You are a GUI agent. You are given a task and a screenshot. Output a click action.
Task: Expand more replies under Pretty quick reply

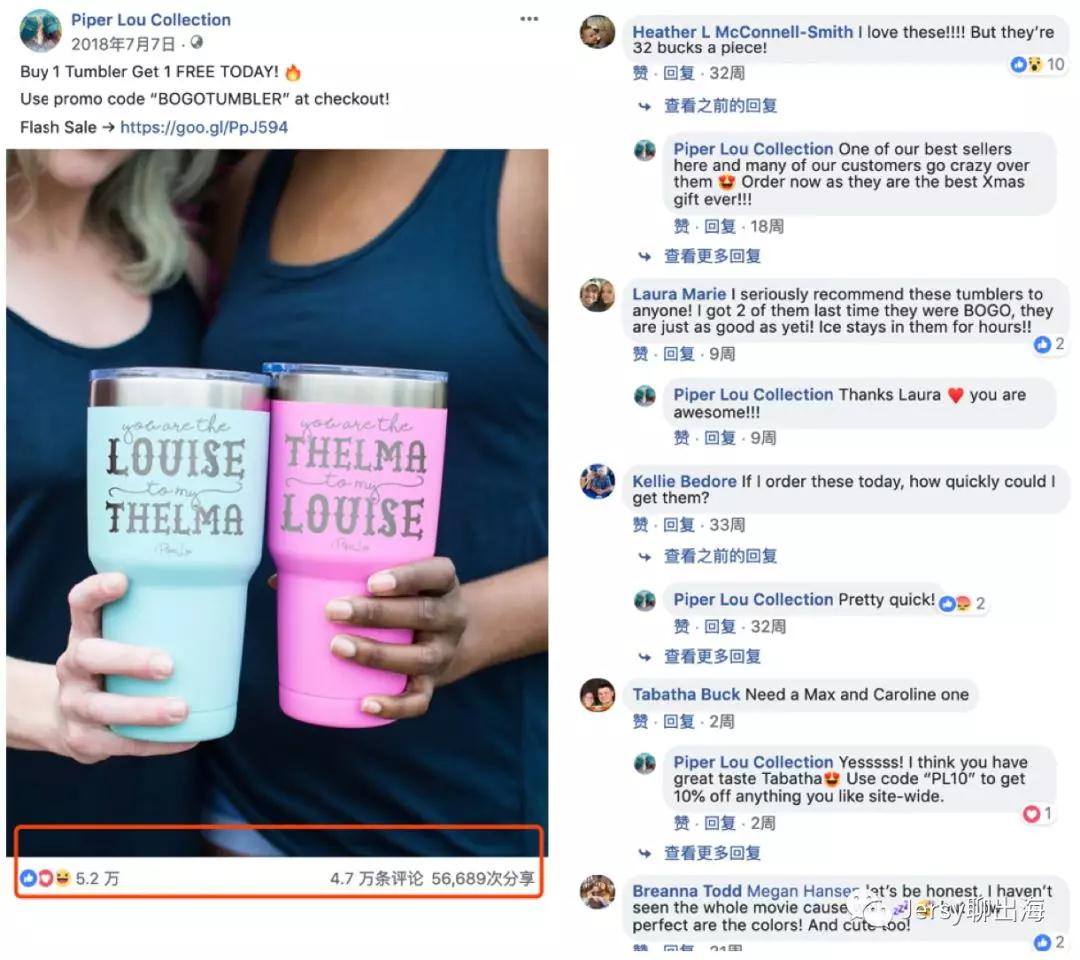pos(712,656)
